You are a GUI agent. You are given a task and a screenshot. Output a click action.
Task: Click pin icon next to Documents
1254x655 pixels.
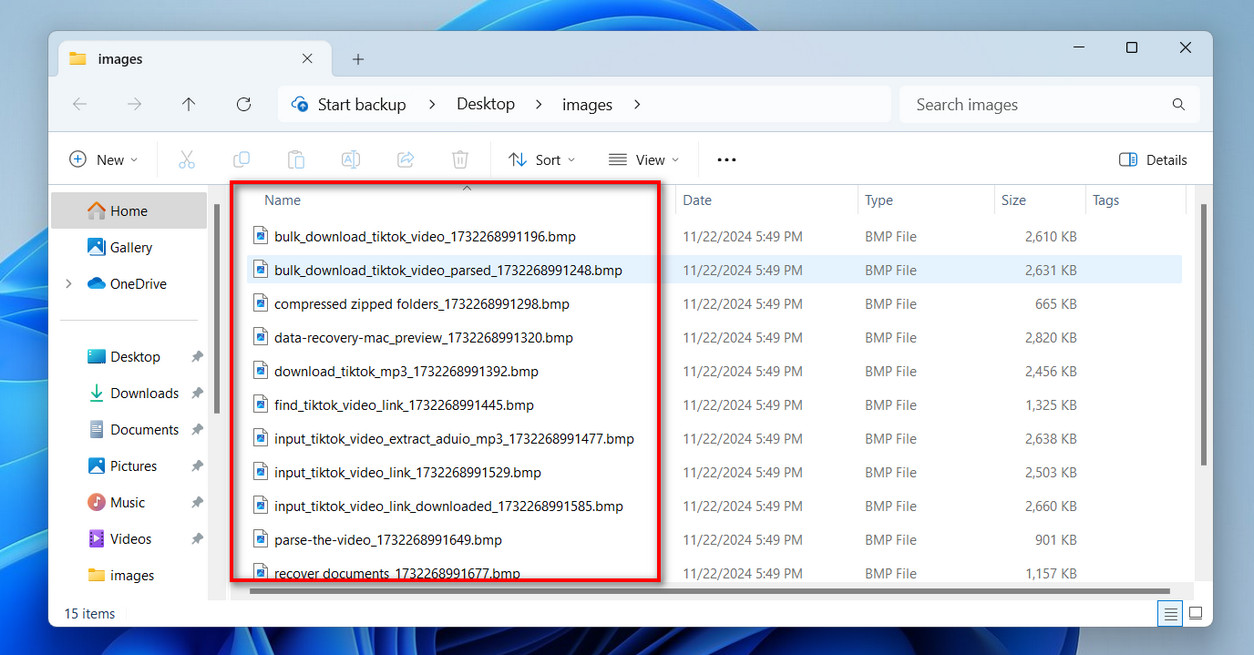point(197,430)
